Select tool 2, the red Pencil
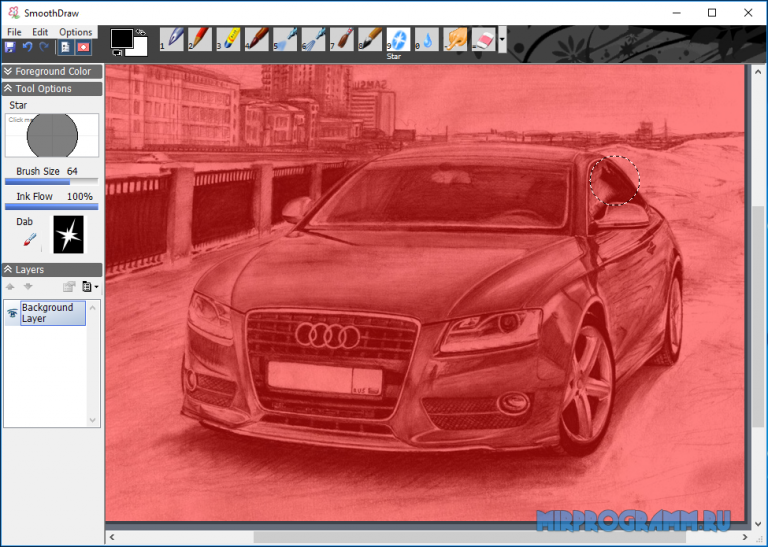The image size is (768, 547). click(x=200, y=39)
